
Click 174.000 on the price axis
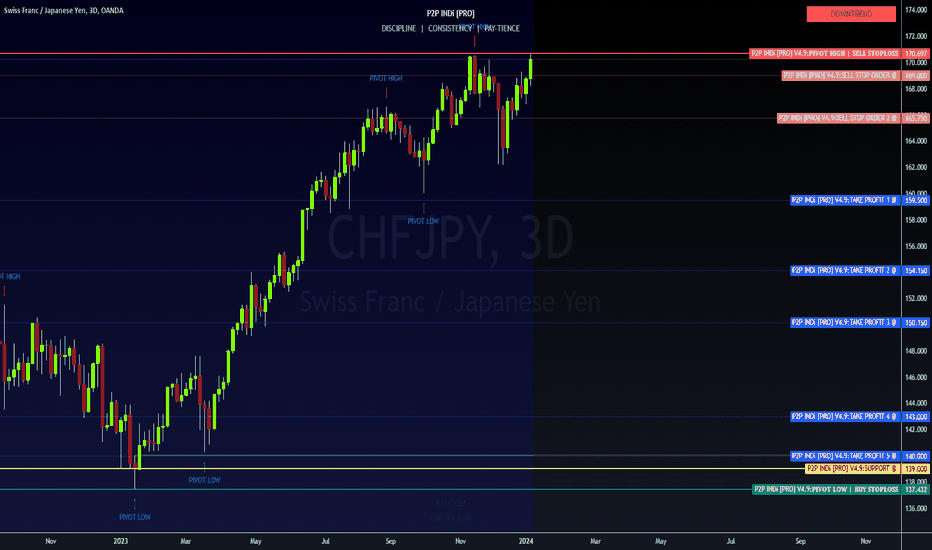[x=916, y=10]
